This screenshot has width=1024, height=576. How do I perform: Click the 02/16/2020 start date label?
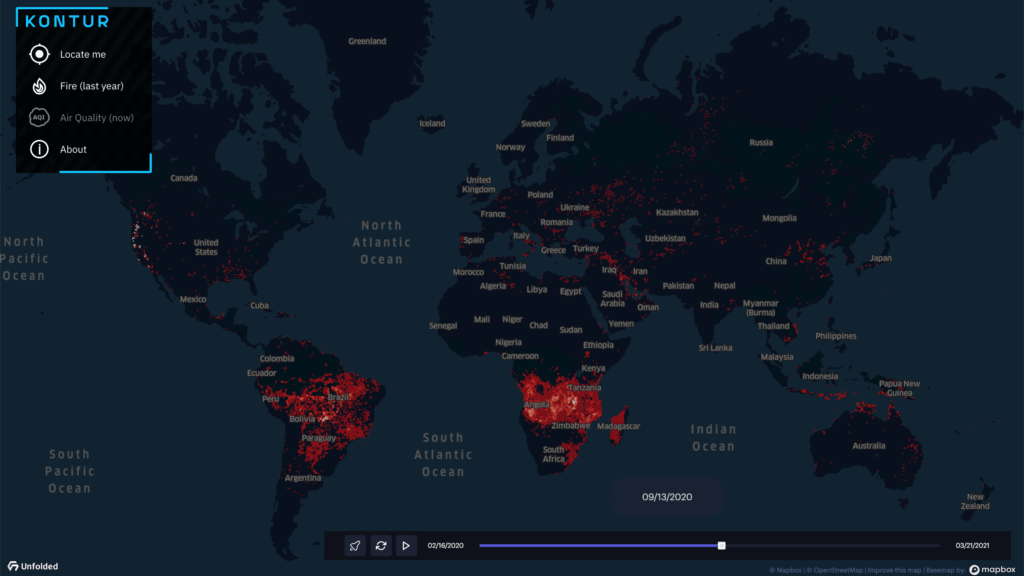[x=448, y=545]
